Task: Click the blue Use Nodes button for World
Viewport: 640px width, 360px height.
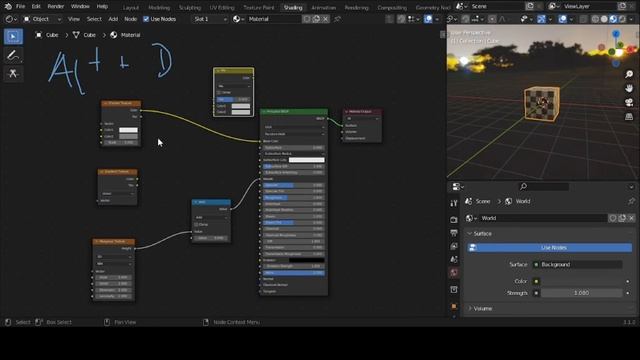Action: coord(550,248)
